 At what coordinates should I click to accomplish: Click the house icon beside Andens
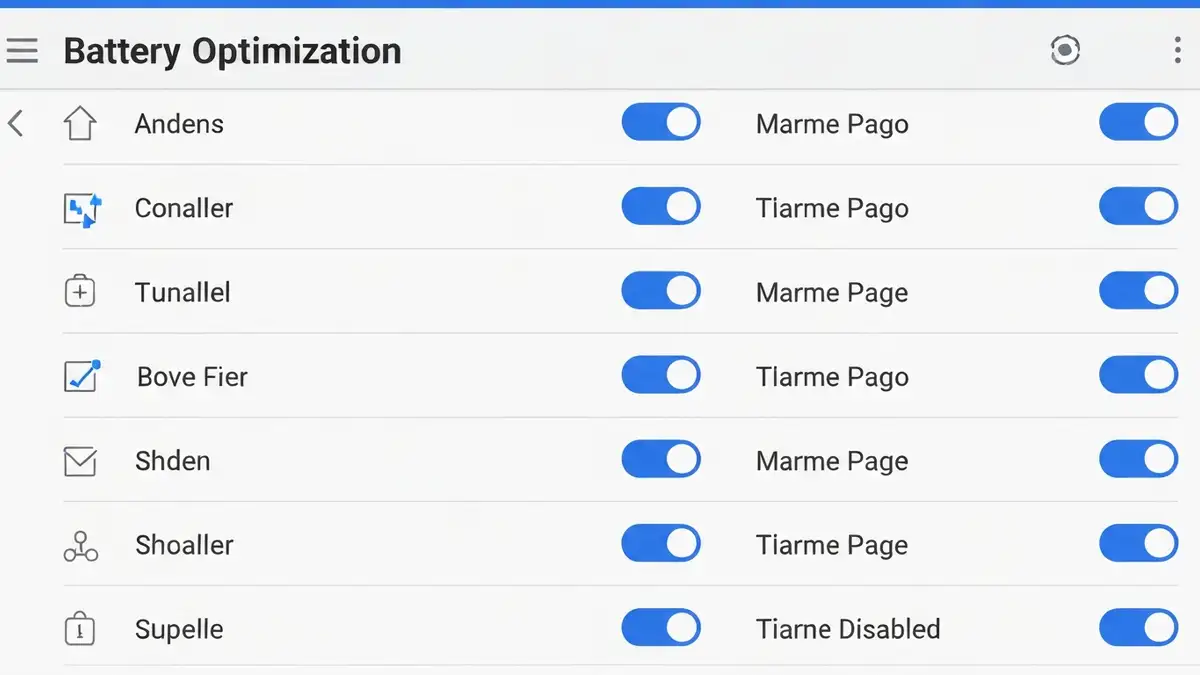click(80, 124)
